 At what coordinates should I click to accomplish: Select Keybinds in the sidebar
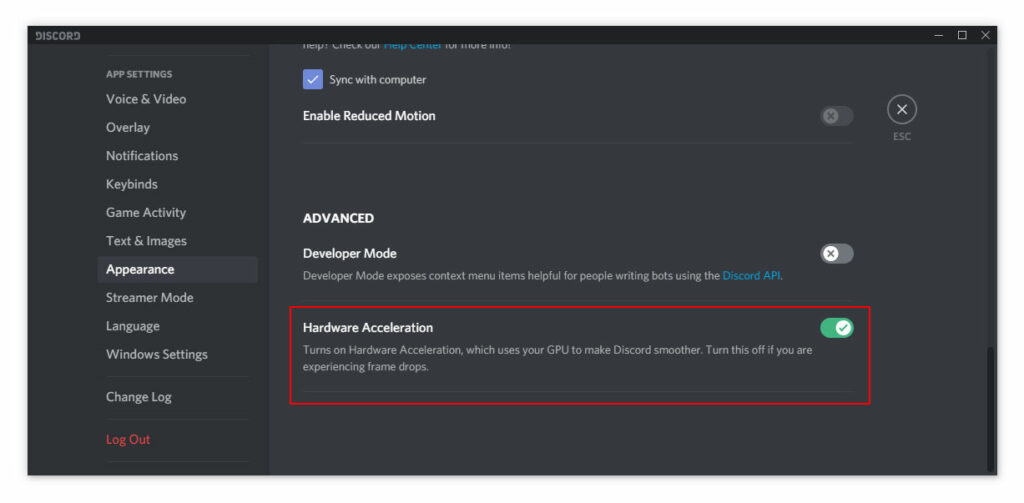(177, 184)
